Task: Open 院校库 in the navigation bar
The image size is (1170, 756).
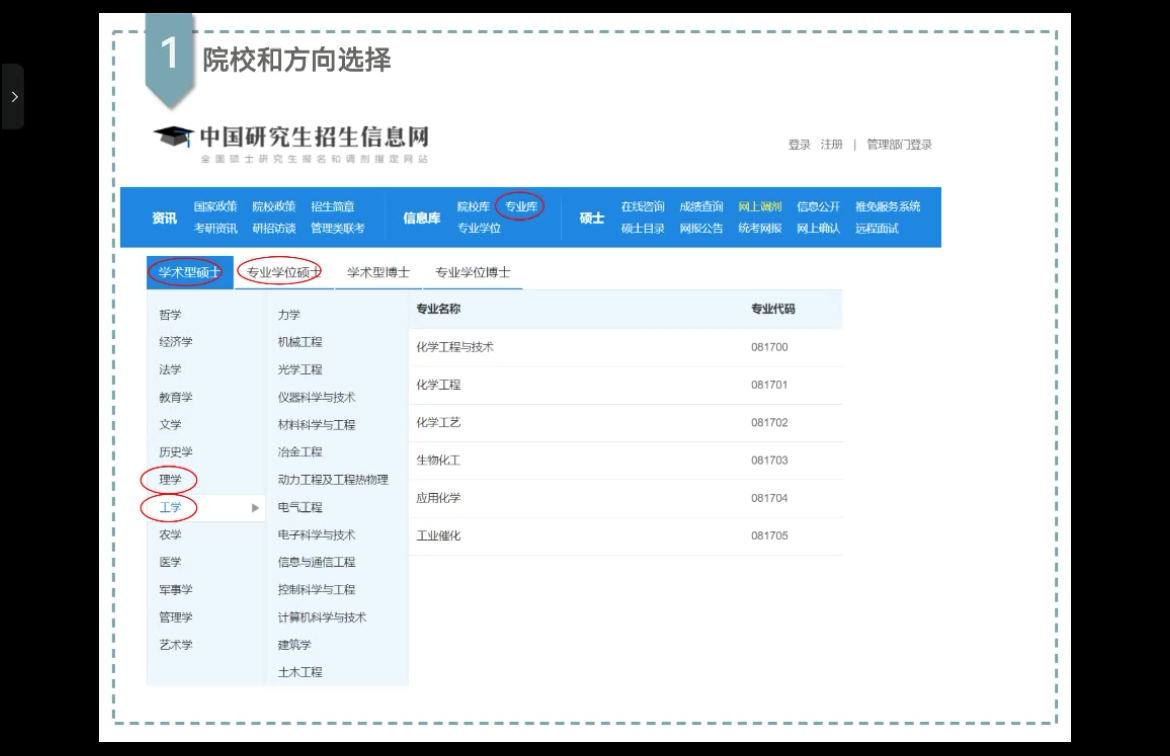Action: click(x=473, y=207)
